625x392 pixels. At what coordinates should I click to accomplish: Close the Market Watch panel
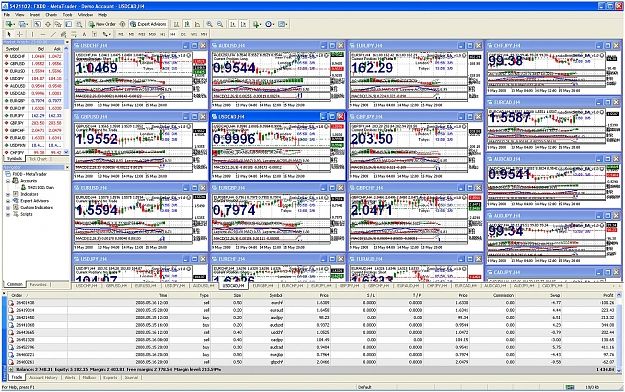coord(67,41)
